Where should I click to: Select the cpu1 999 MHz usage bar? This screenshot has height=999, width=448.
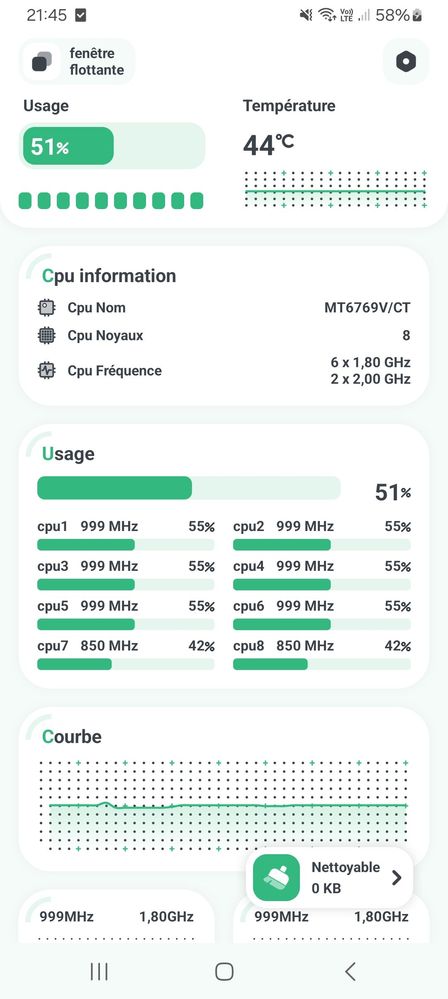click(126, 545)
